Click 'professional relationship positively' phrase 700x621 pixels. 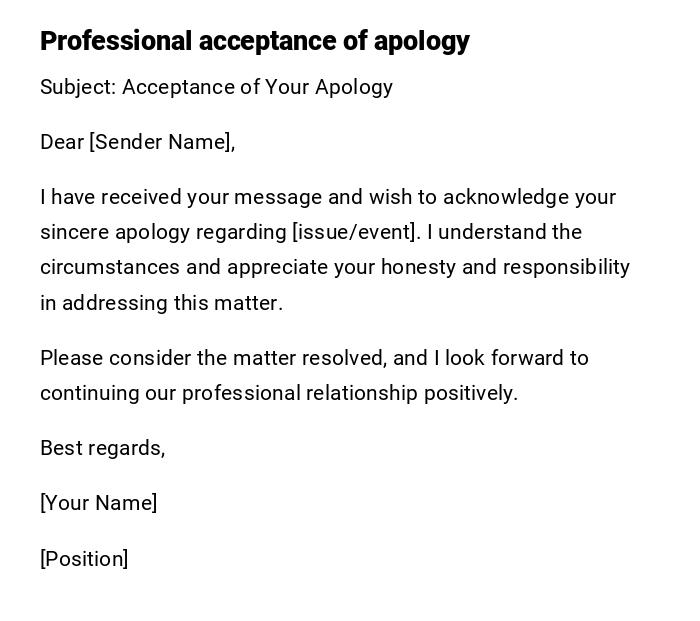[x=348, y=393]
